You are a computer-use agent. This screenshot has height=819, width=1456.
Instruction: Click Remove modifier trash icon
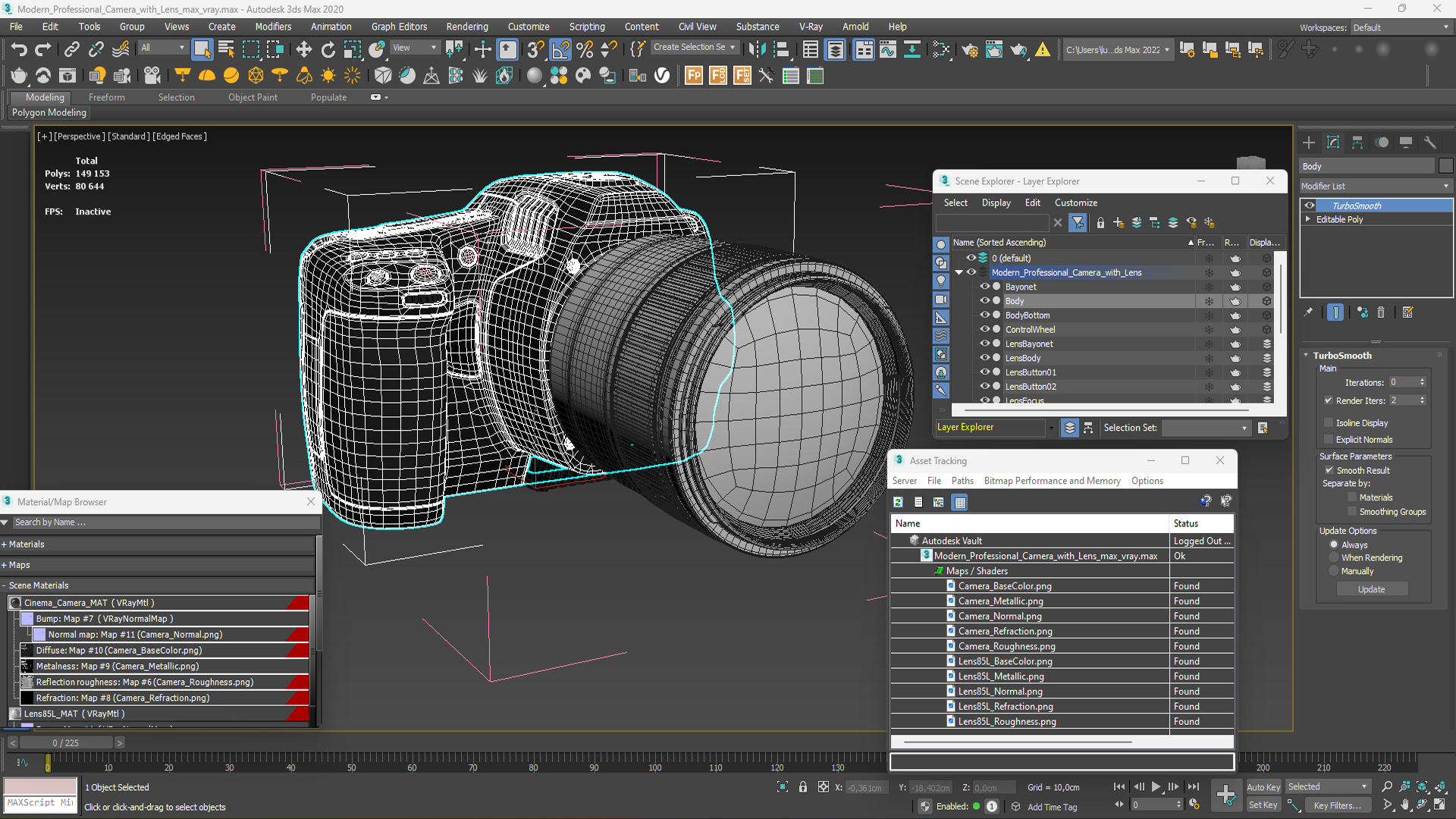(1381, 312)
